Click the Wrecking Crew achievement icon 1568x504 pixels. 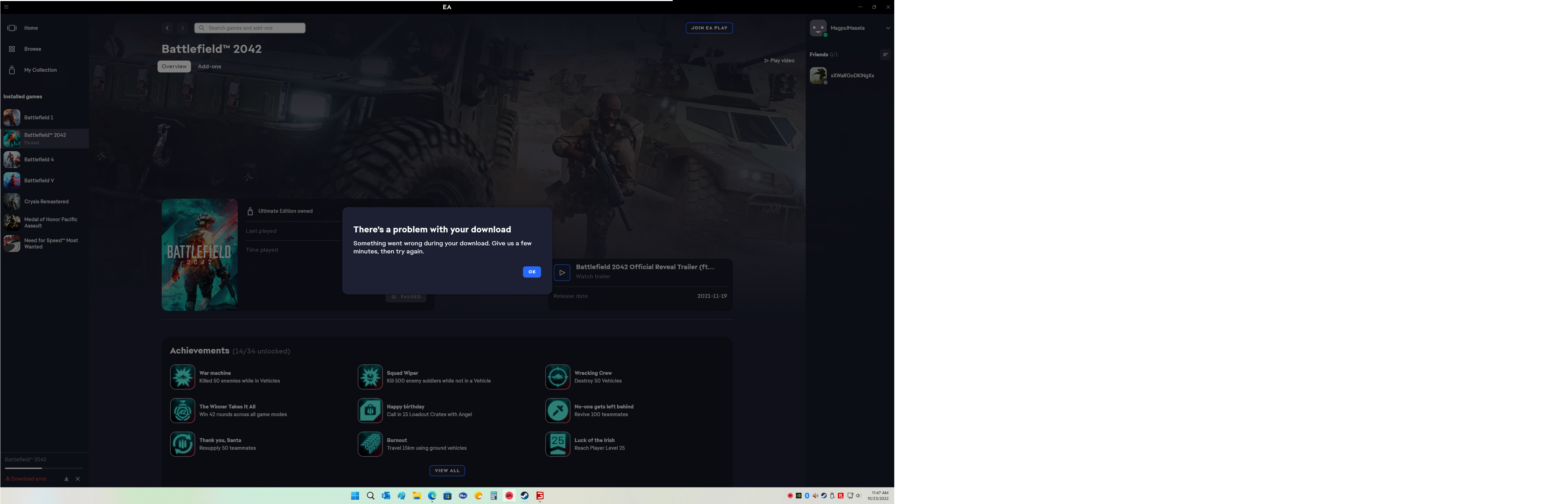pos(558,377)
